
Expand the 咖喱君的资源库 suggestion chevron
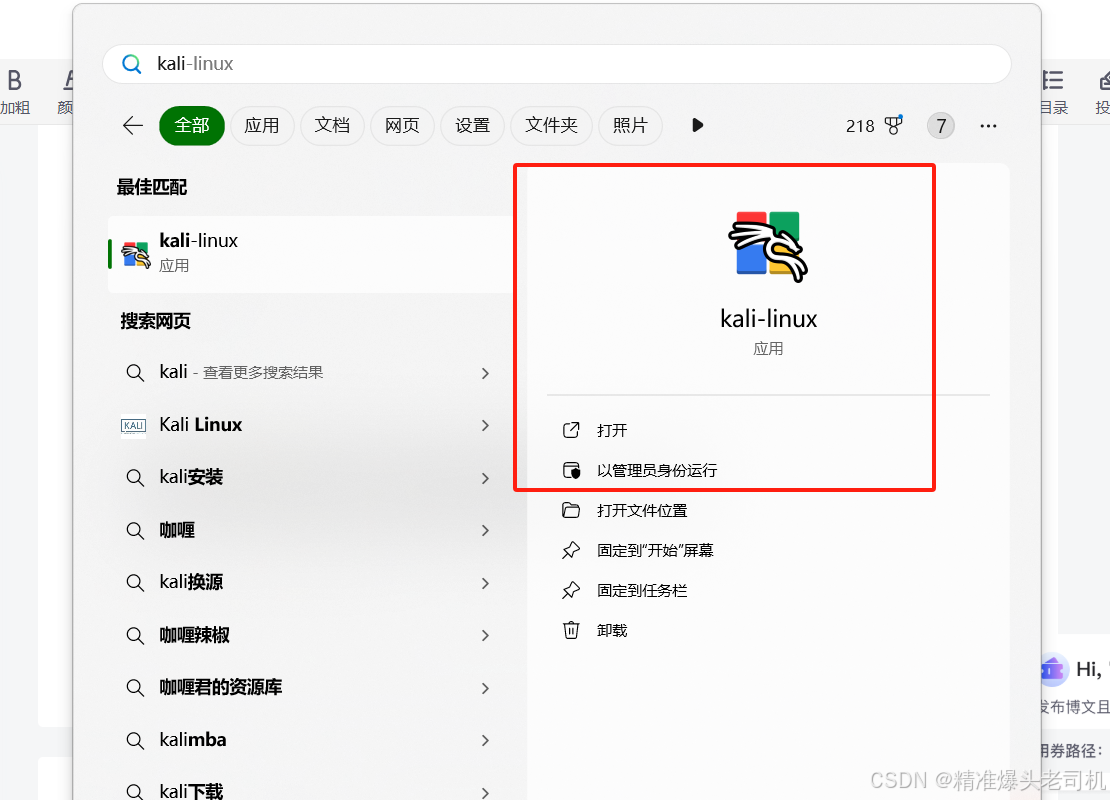tap(485, 688)
